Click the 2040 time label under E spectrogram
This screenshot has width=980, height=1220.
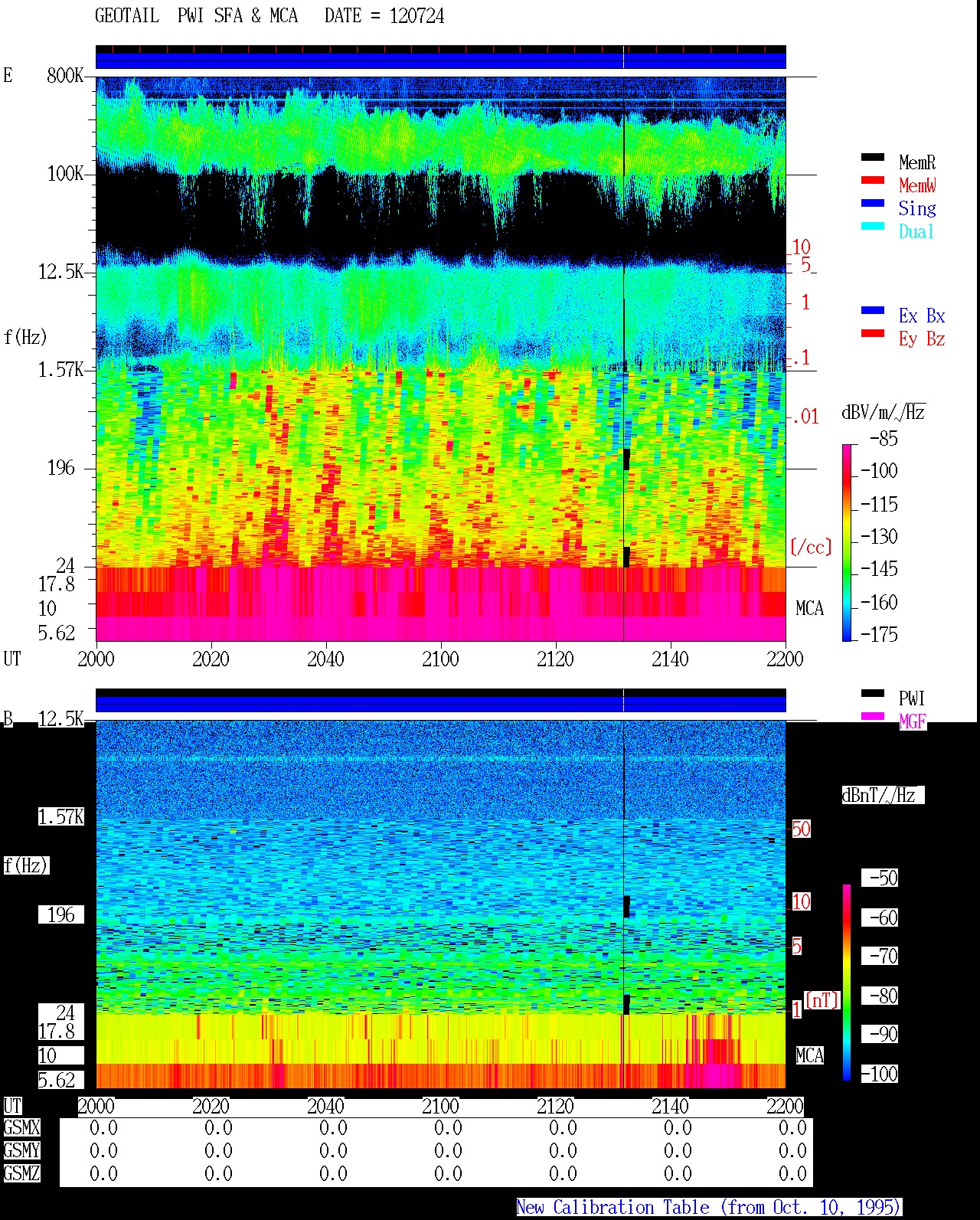[x=325, y=659]
